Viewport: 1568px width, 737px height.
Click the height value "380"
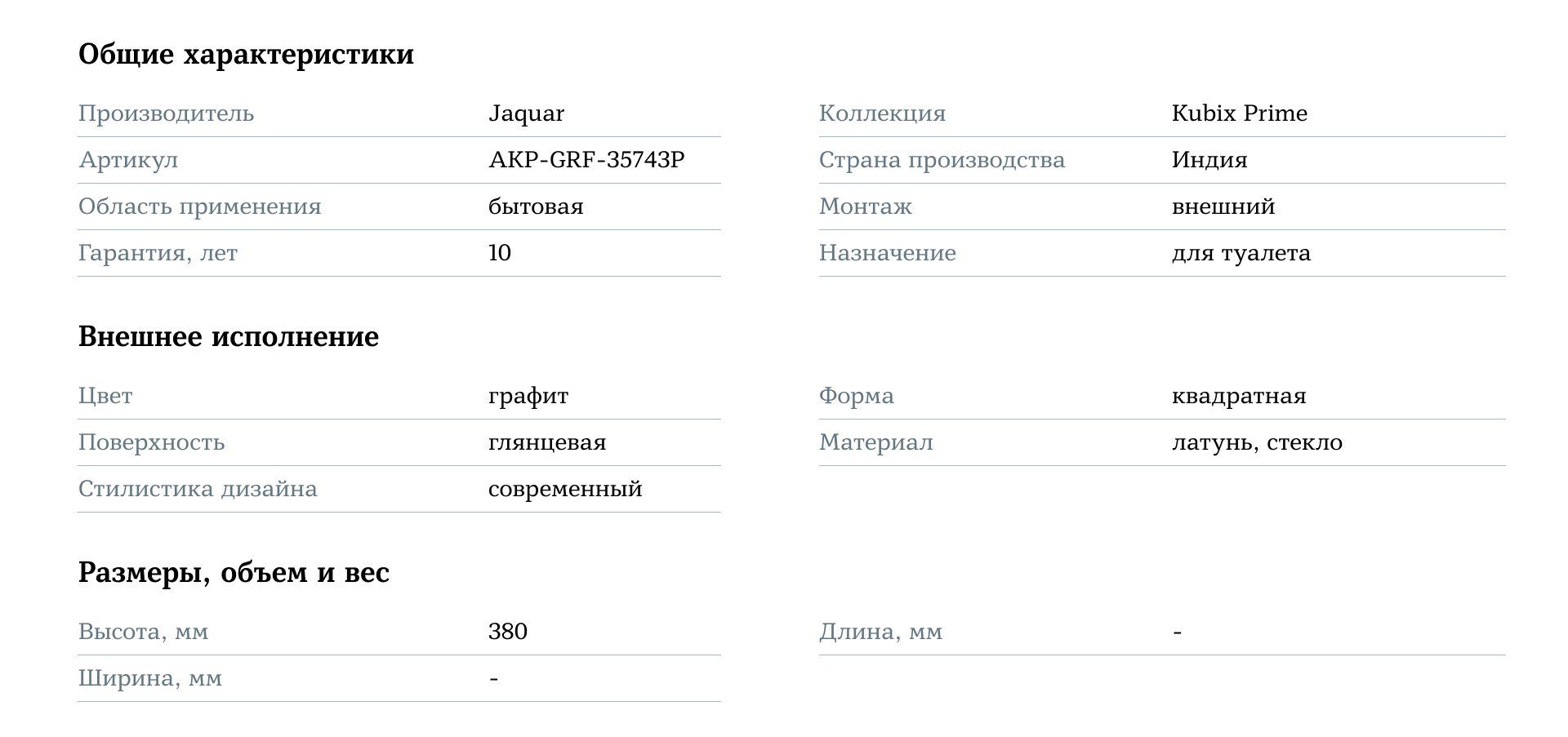(507, 632)
